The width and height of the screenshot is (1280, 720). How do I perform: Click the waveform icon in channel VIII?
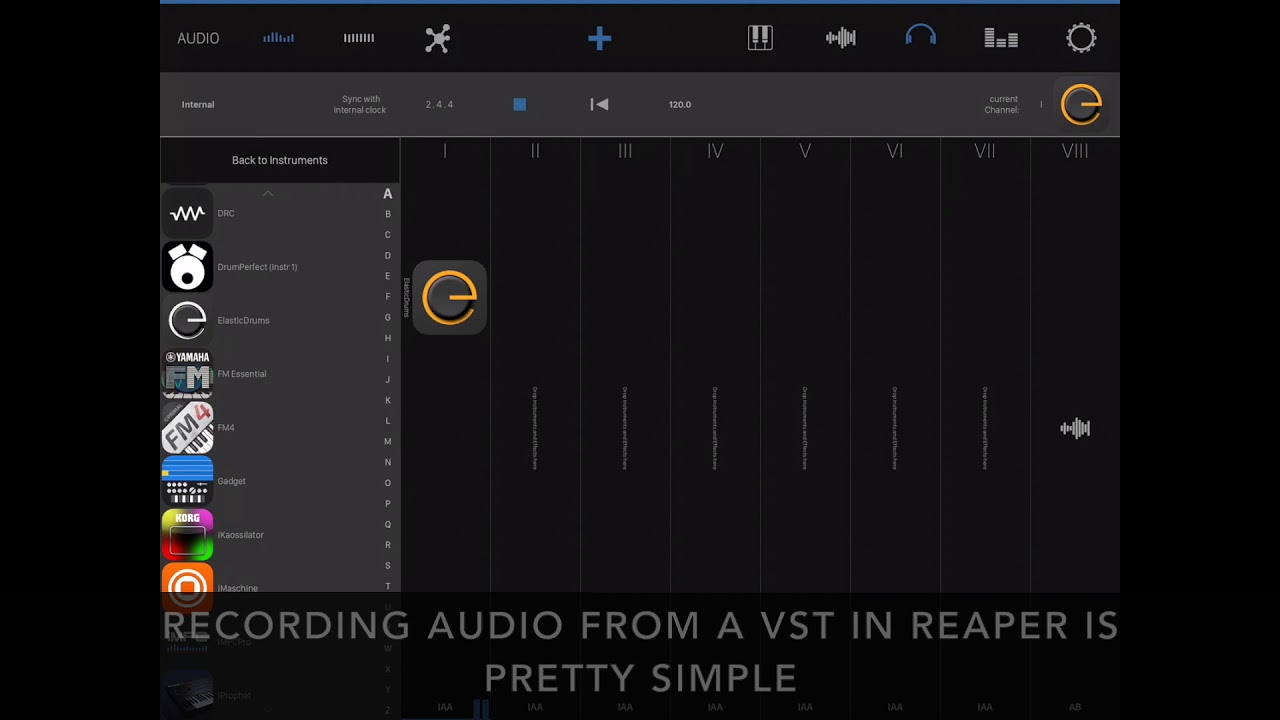point(1075,429)
